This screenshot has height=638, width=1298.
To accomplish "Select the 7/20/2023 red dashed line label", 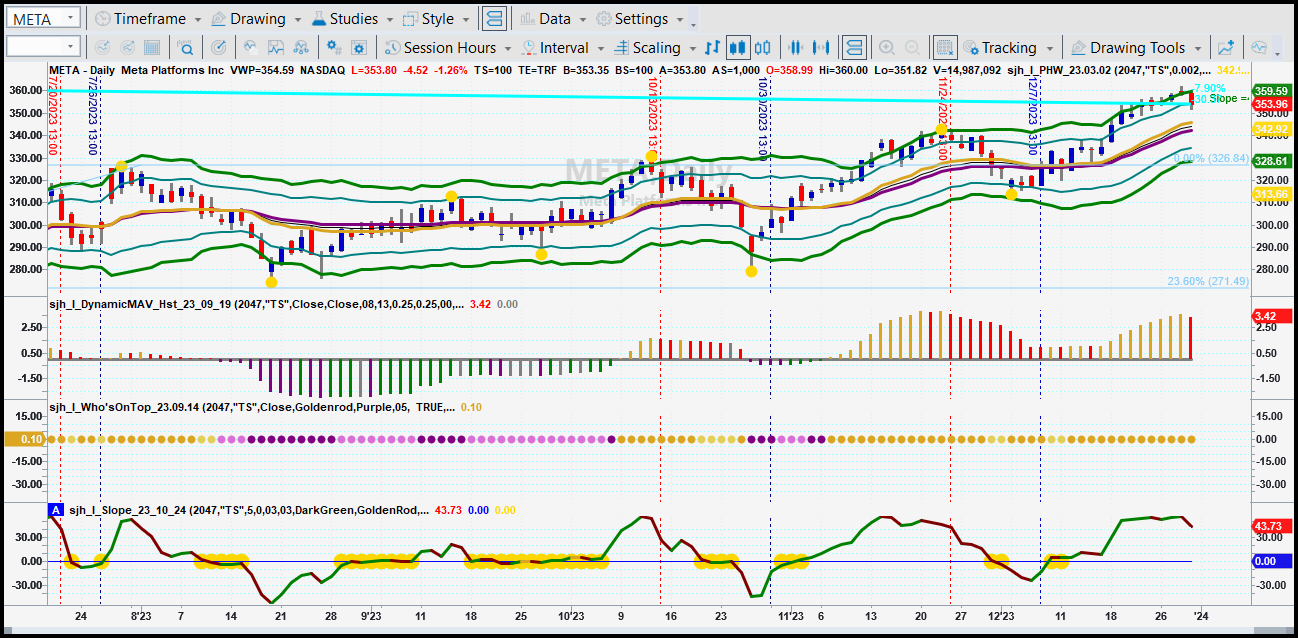I will [53, 115].
